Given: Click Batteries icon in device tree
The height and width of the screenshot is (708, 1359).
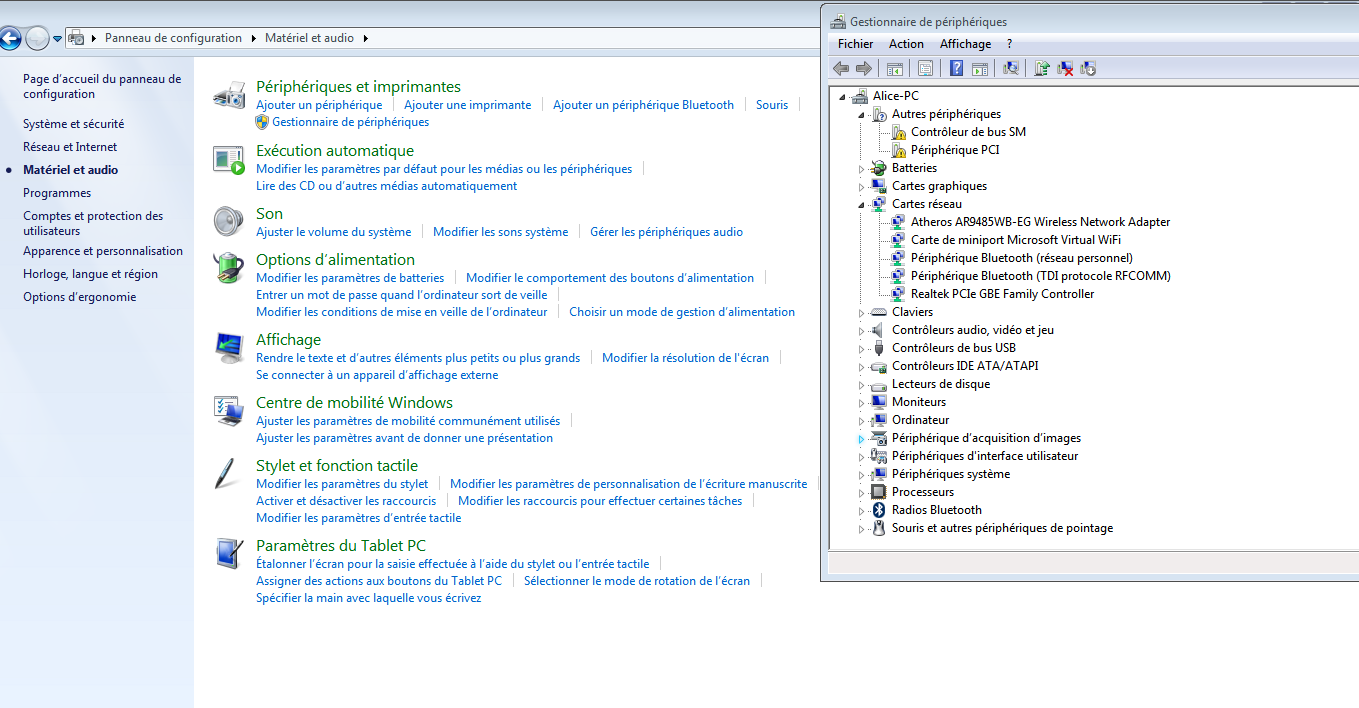Looking at the screenshot, I should [x=879, y=168].
